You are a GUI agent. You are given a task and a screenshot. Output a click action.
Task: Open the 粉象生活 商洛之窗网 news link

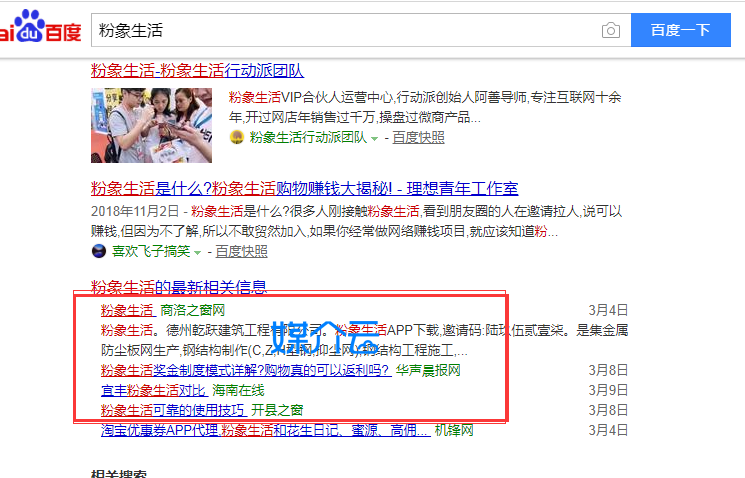pos(127,310)
